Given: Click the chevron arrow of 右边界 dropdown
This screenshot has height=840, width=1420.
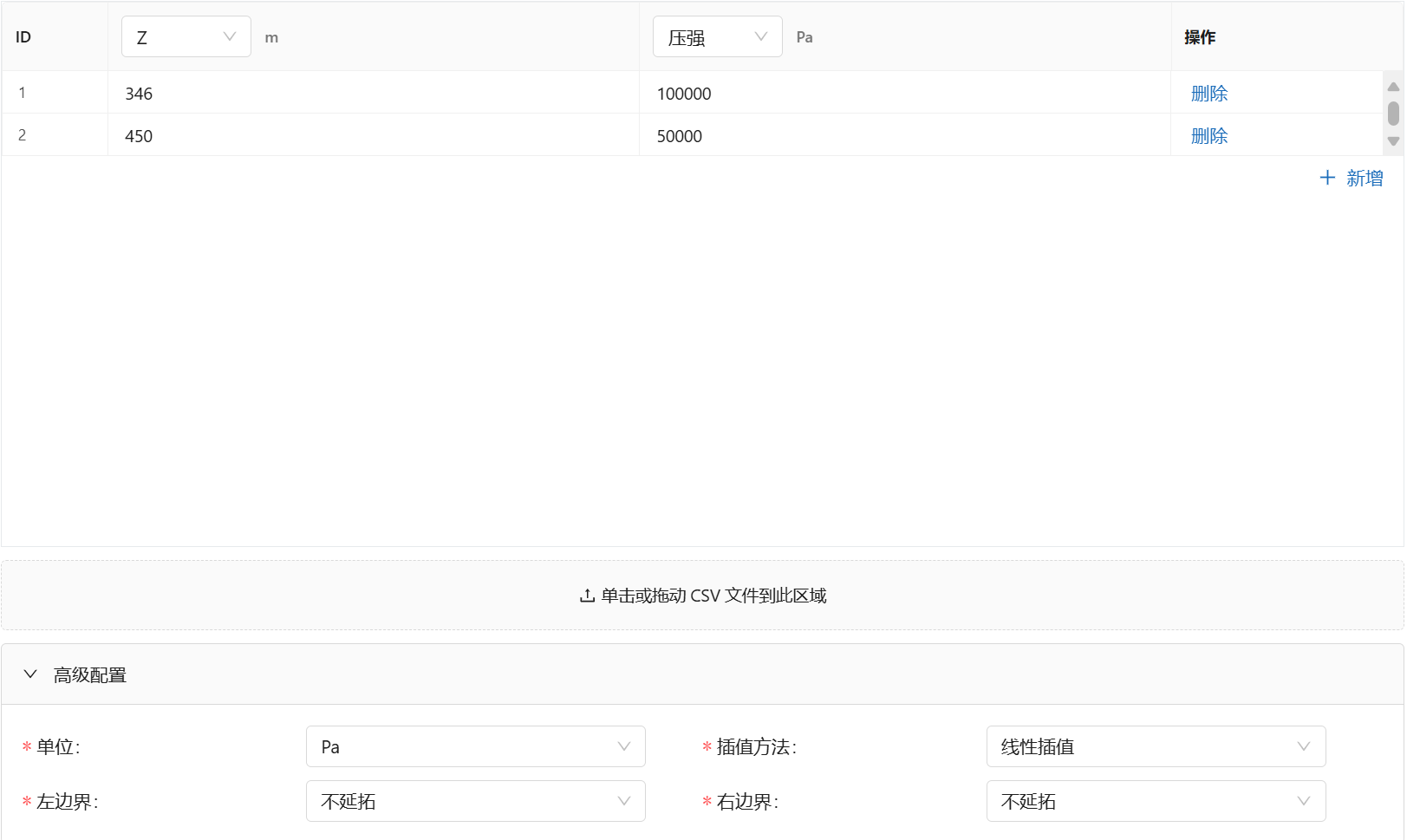Looking at the screenshot, I should [x=1304, y=801].
